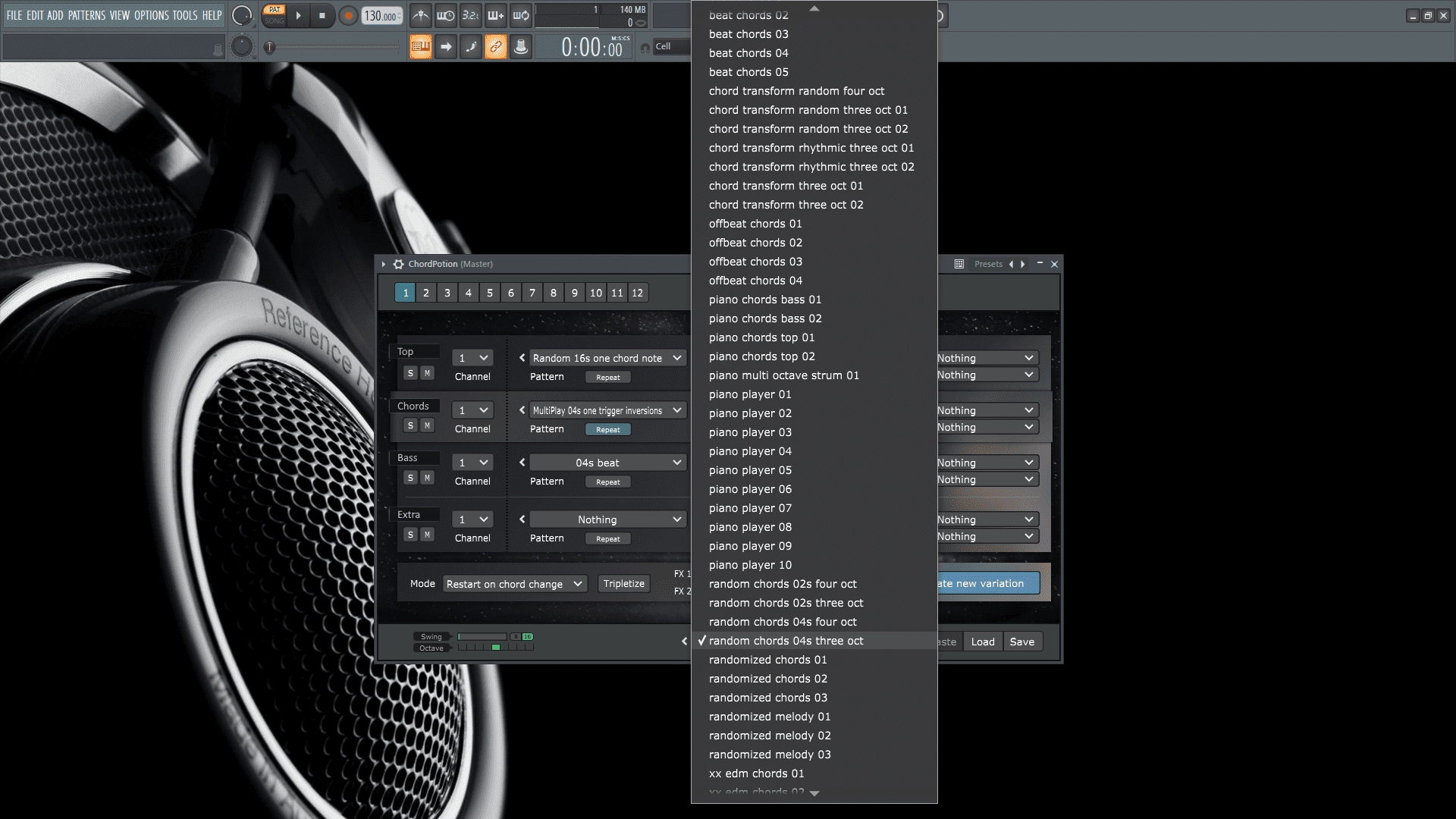The height and width of the screenshot is (819, 1456).
Task: Open Extra pattern dropdown 'Nothing'
Action: [607, 519]
